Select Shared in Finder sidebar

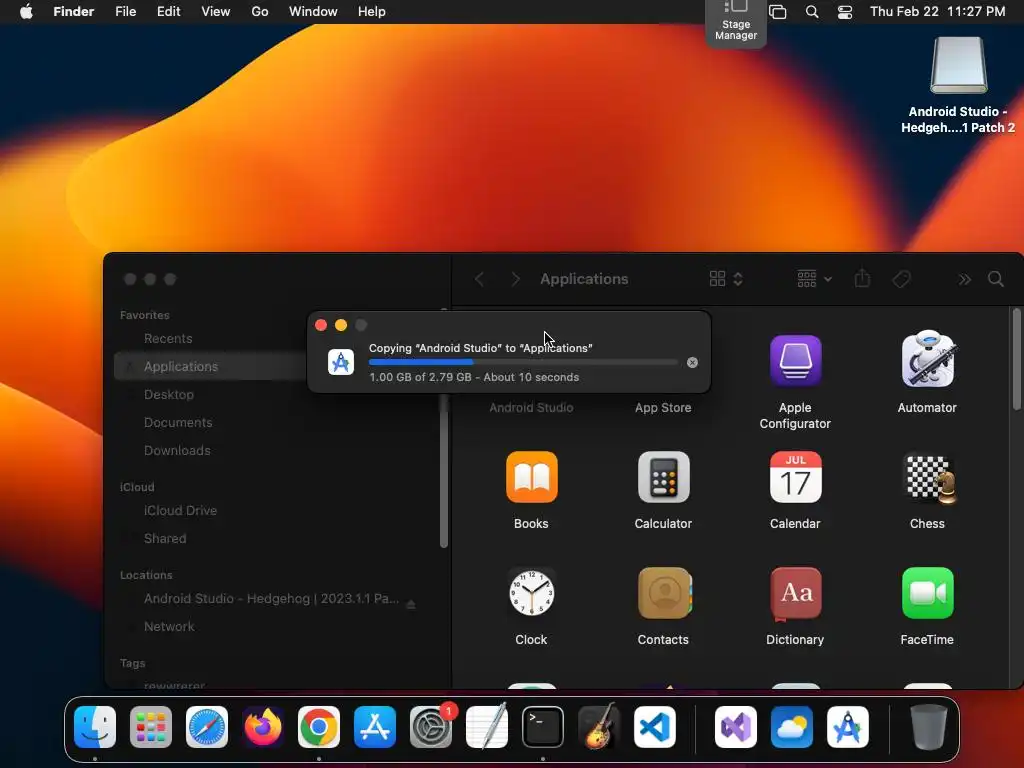[x=165, y=539]
